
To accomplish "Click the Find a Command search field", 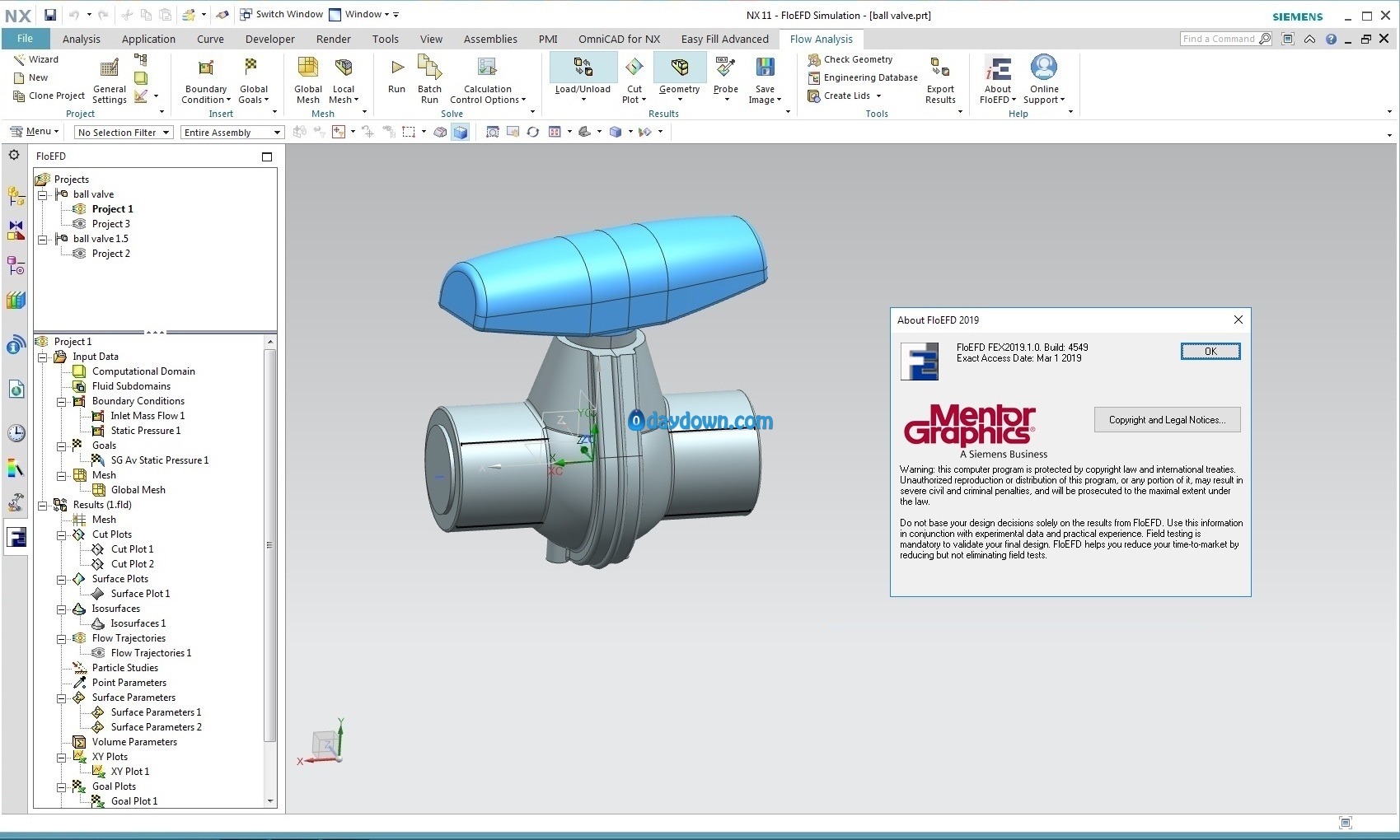I will [1220, 39].
